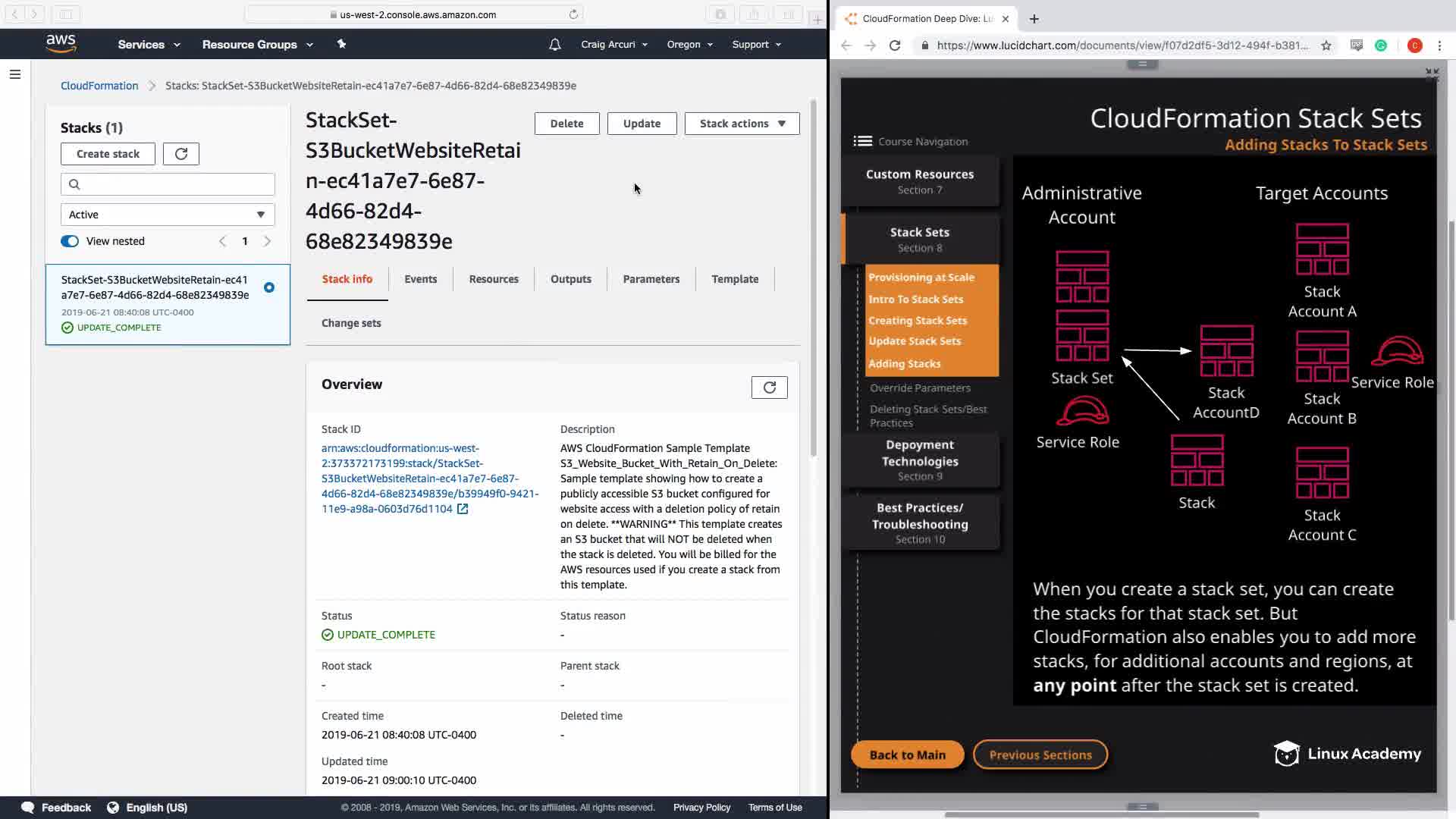The image size is (1456, 819).
Task: Switch to the Template tab
Action: (734, 279)
